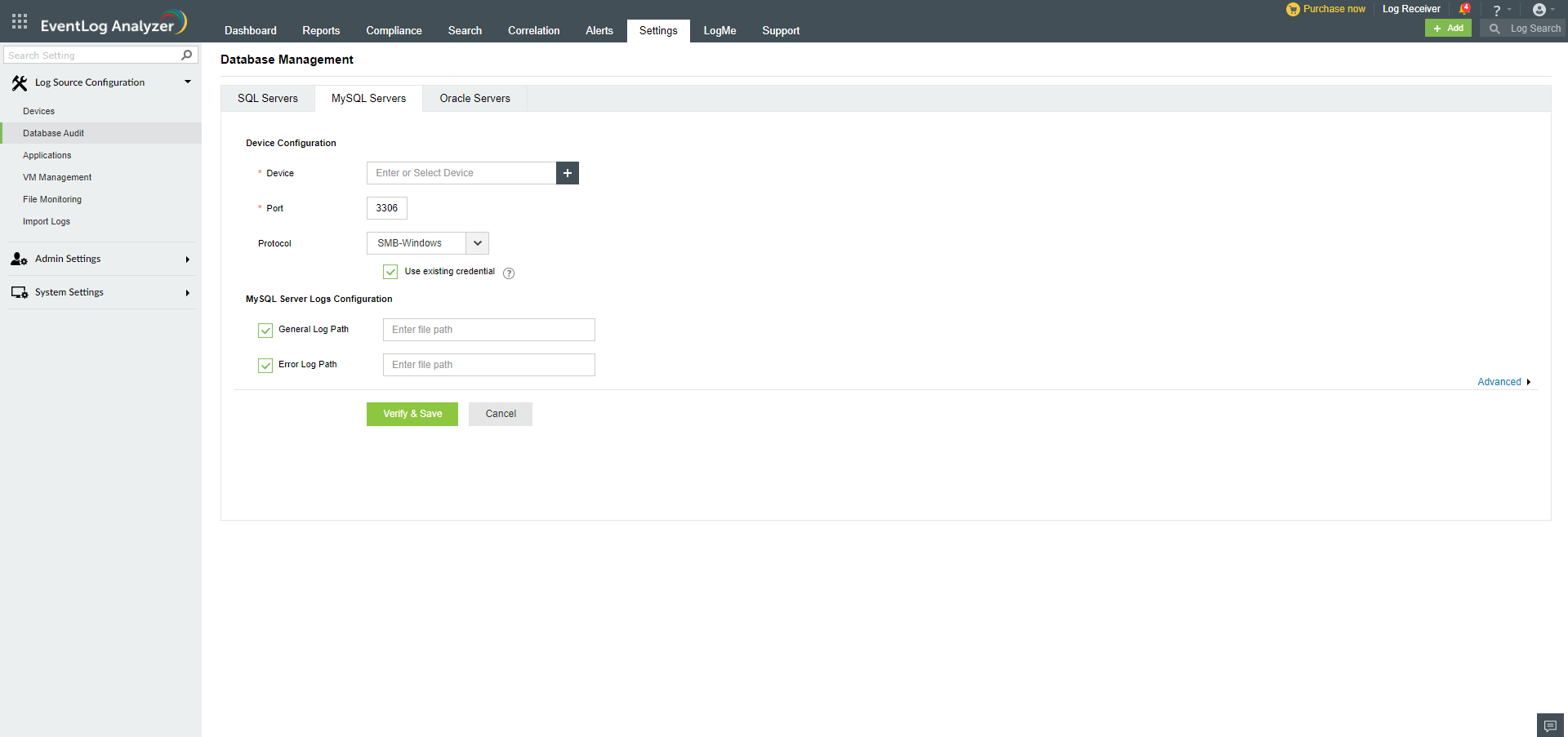
Task: Open the chat icon at bottom right
Action: [1550, 726]
